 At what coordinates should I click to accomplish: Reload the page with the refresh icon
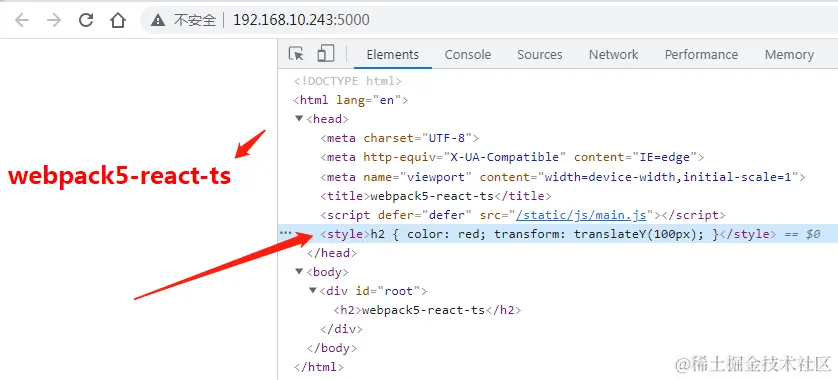pos(86,20)
